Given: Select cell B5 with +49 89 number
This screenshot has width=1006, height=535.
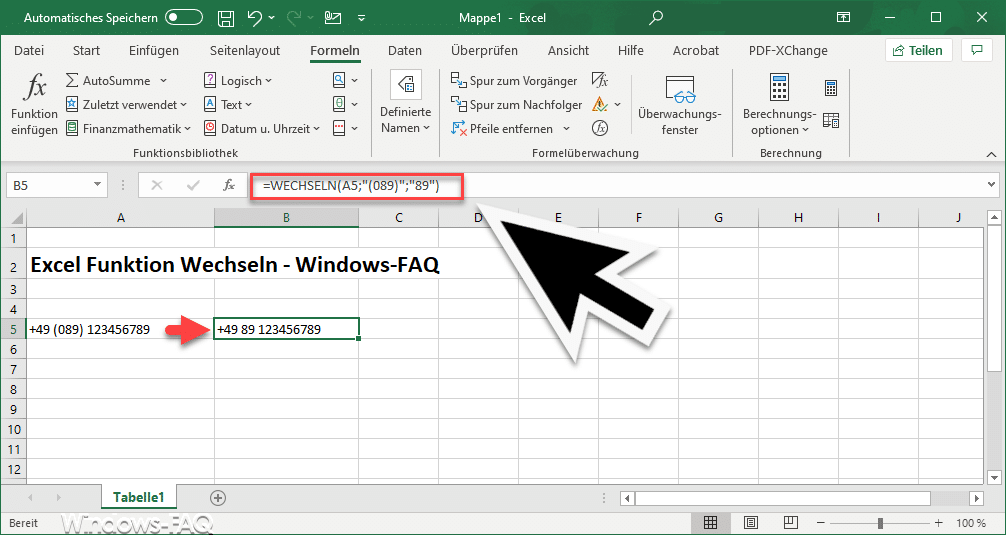Looking at the screenshot, I should tap(286, 330).
